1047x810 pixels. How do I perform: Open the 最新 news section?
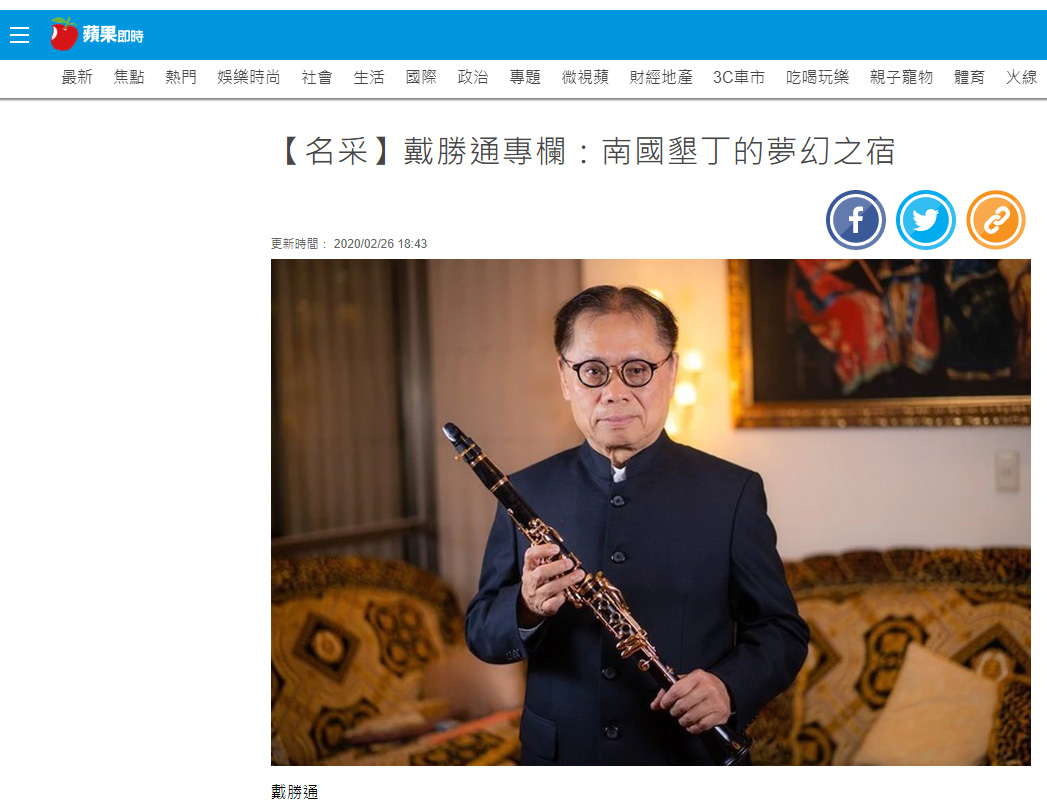[77, 77]
